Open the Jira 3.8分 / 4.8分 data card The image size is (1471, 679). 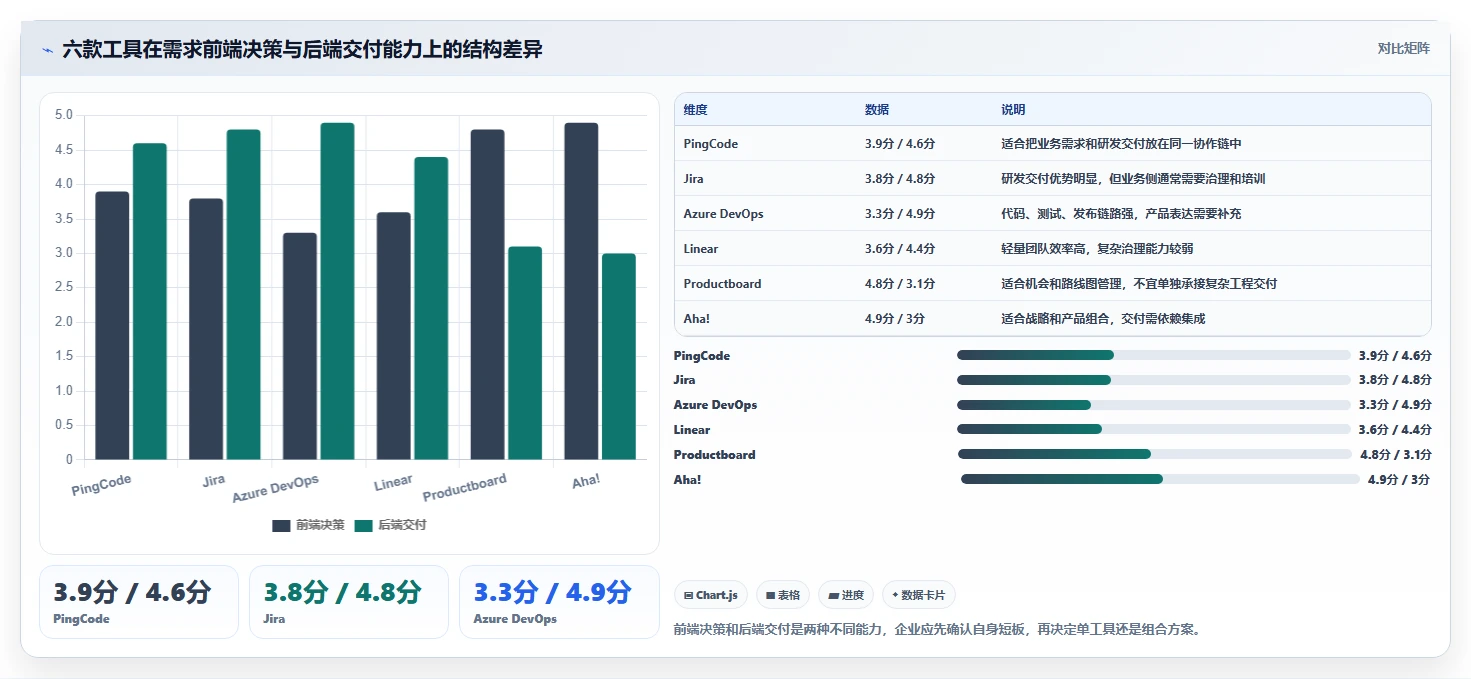click(349, 602)
